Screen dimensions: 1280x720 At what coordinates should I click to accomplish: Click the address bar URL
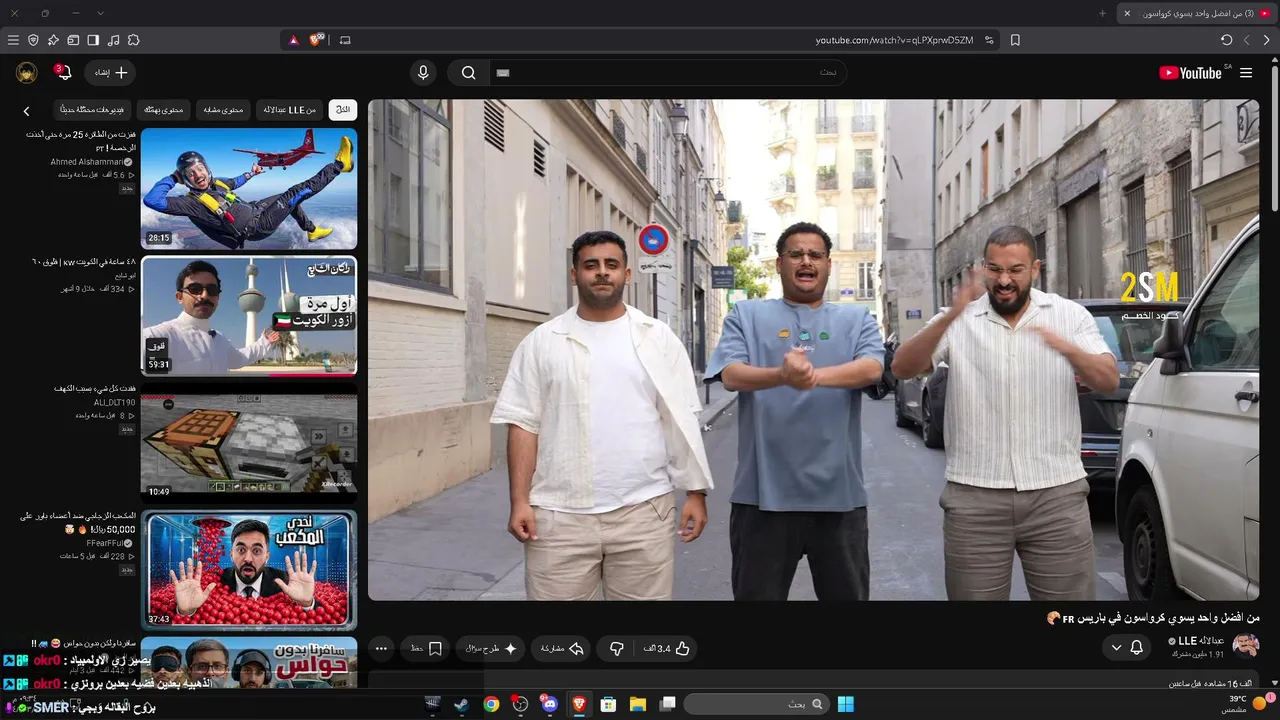pyautogui.click(x=894, y=40)
